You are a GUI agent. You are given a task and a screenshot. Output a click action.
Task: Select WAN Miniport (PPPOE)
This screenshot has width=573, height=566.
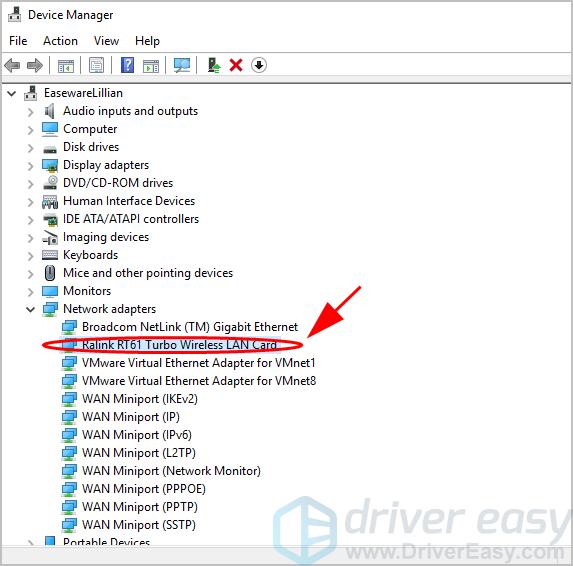point(144,489)
